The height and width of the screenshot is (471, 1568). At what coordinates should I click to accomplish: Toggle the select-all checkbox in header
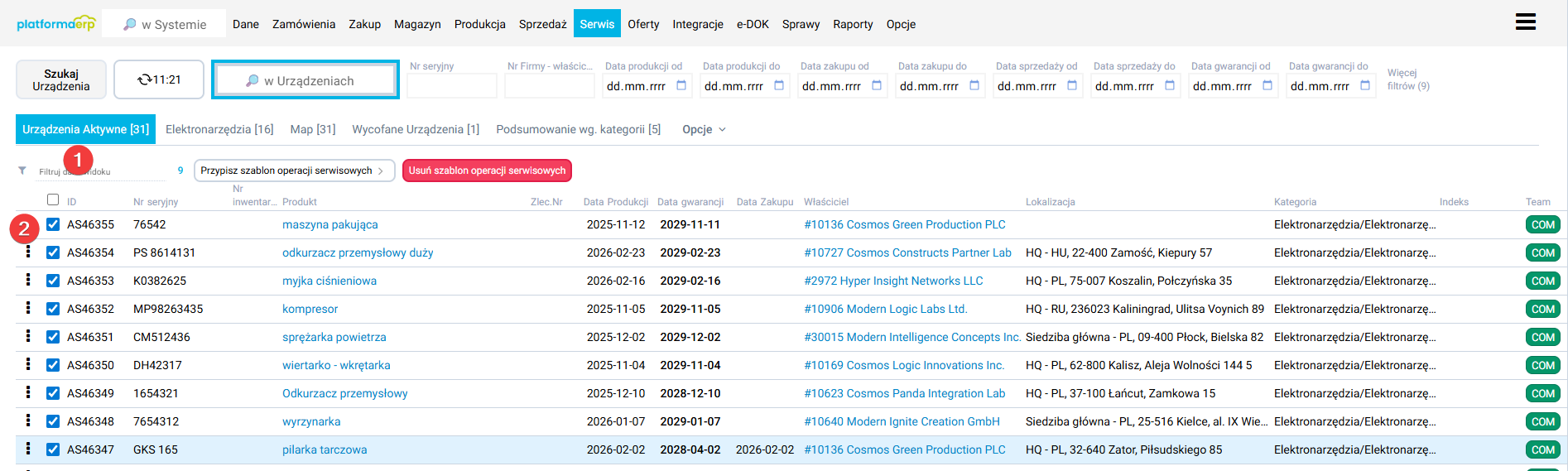coord(53,199)
